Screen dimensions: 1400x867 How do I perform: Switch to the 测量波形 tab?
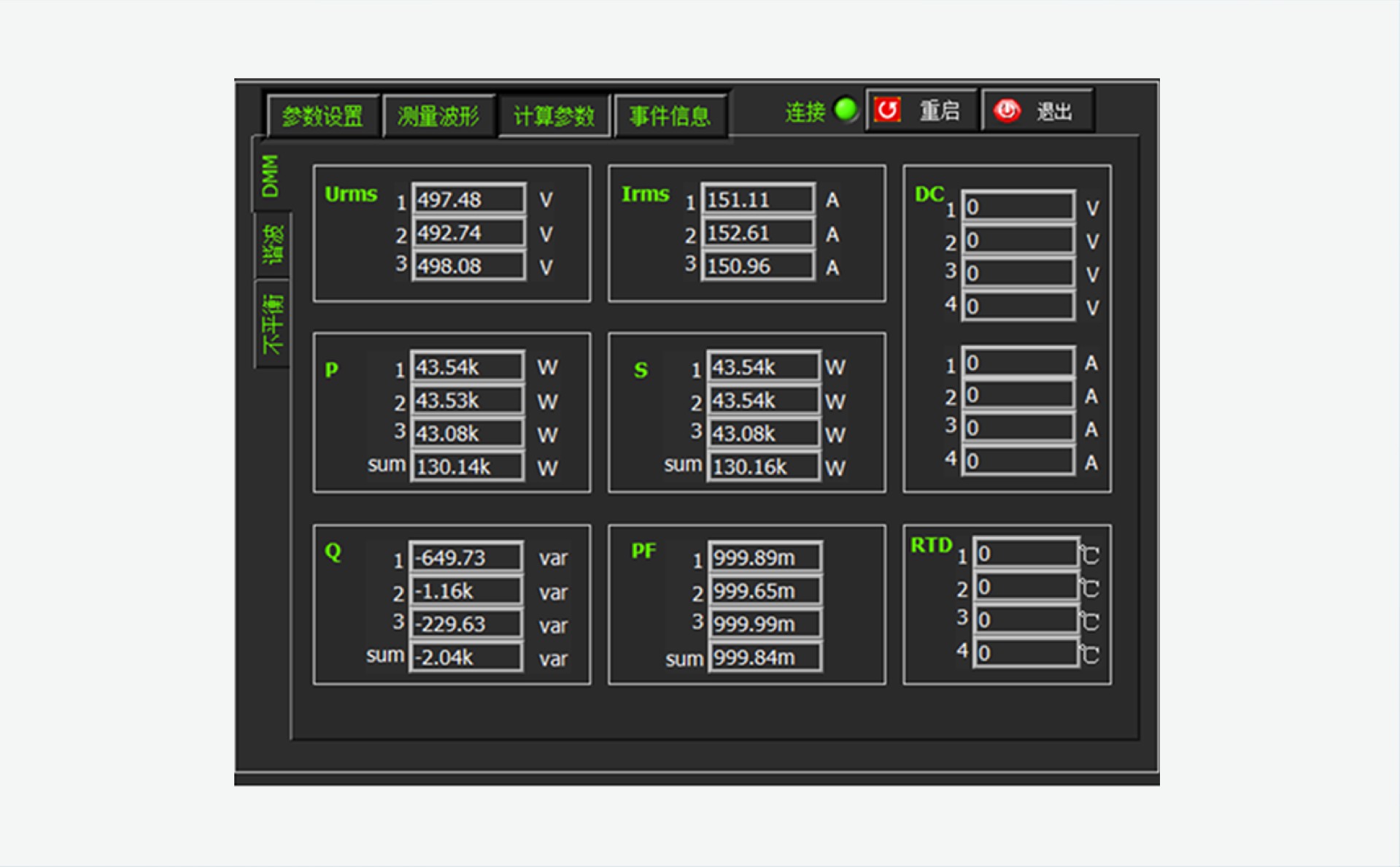[x=438, y=115]
